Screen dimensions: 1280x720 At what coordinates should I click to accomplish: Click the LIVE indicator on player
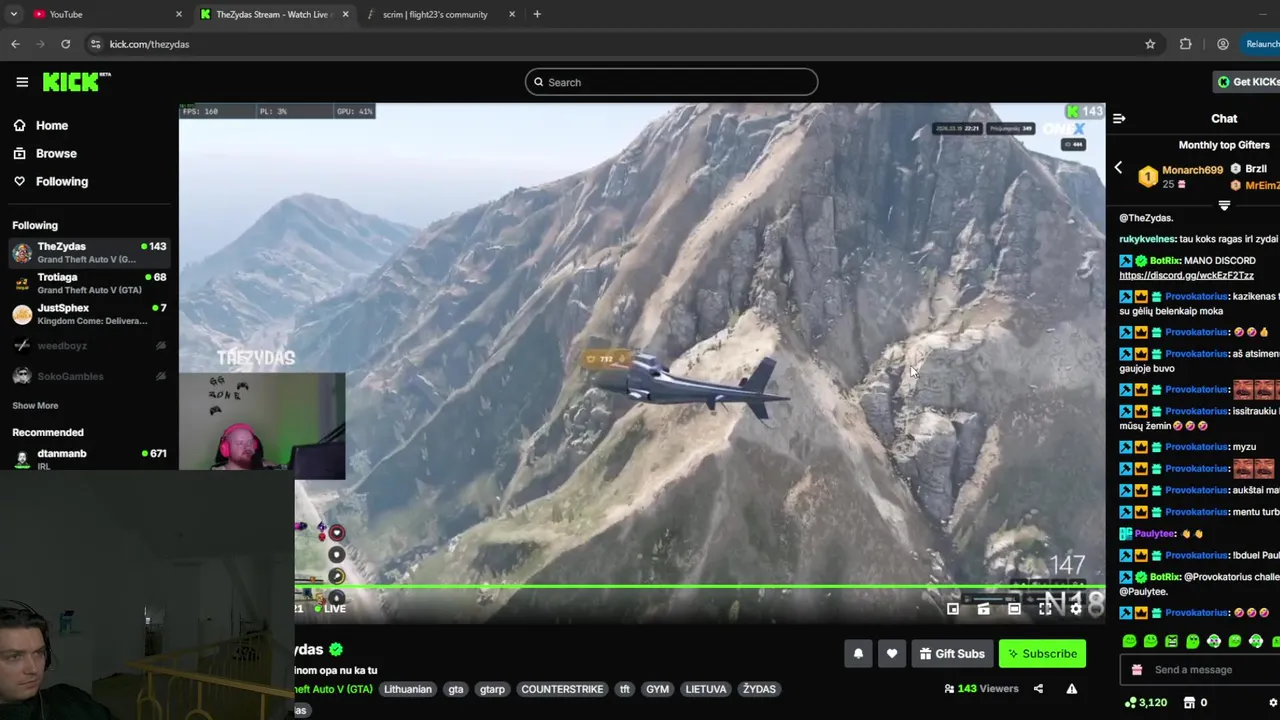pos(329,608)
